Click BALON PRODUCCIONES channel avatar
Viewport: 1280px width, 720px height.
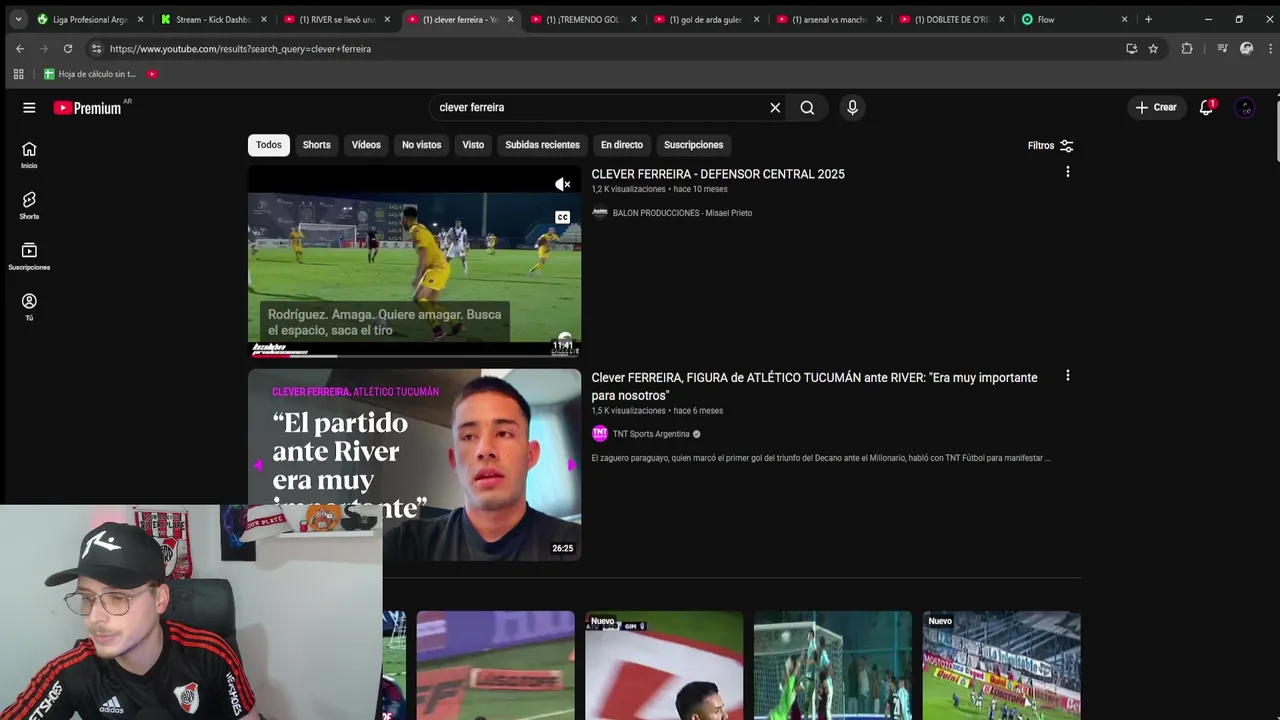pos(600,213)
